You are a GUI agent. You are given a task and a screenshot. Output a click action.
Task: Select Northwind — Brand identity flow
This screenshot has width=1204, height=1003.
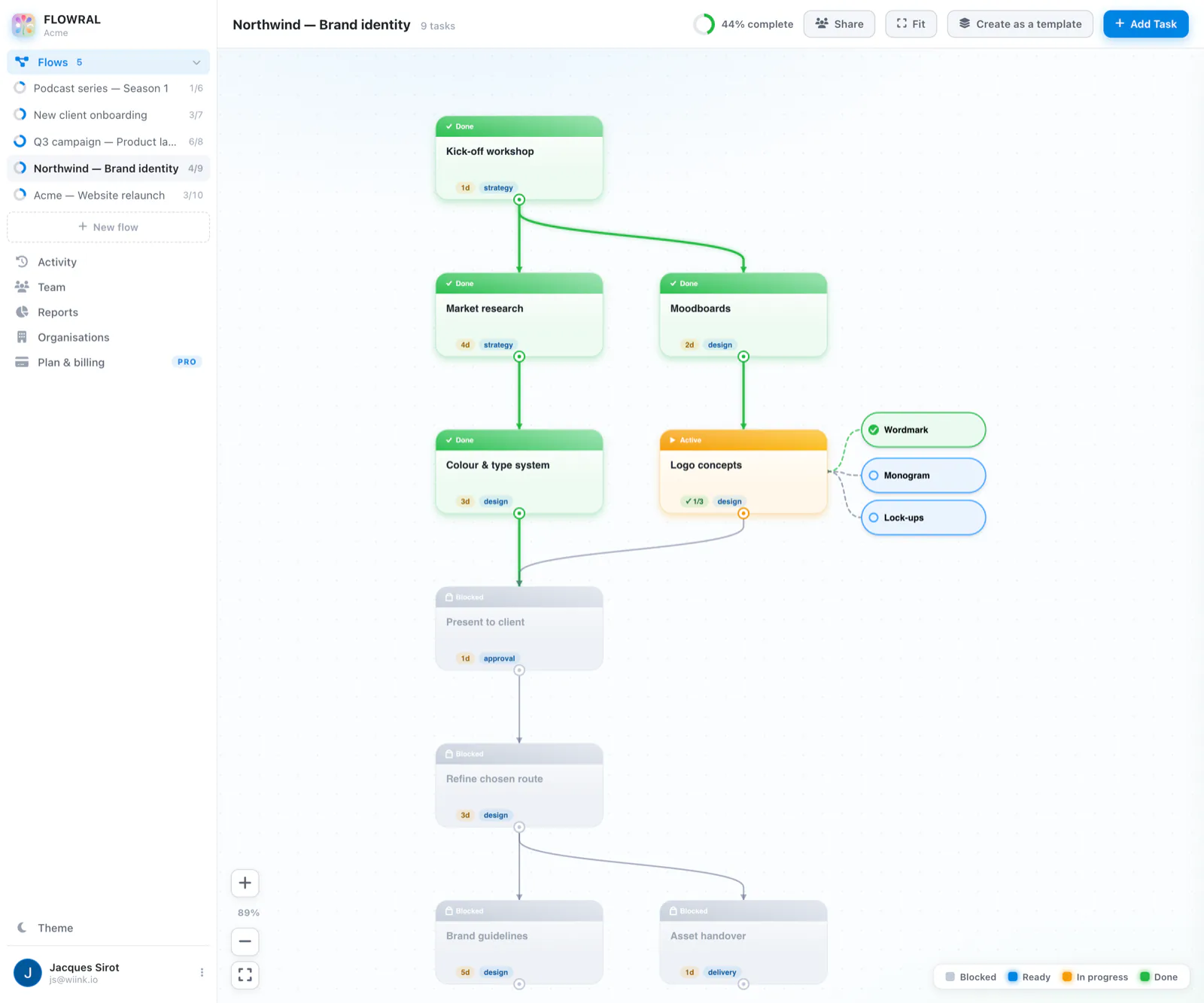coord(108,169)
